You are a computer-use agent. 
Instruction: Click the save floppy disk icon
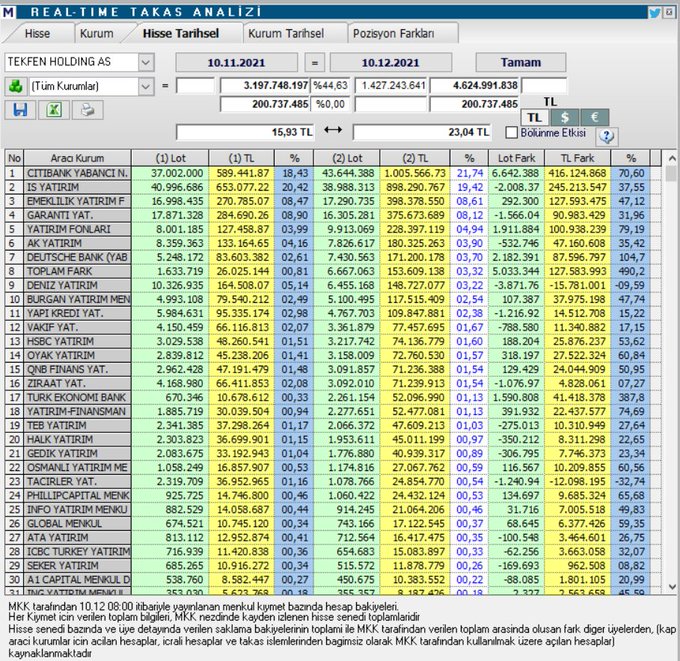[20, 110]
